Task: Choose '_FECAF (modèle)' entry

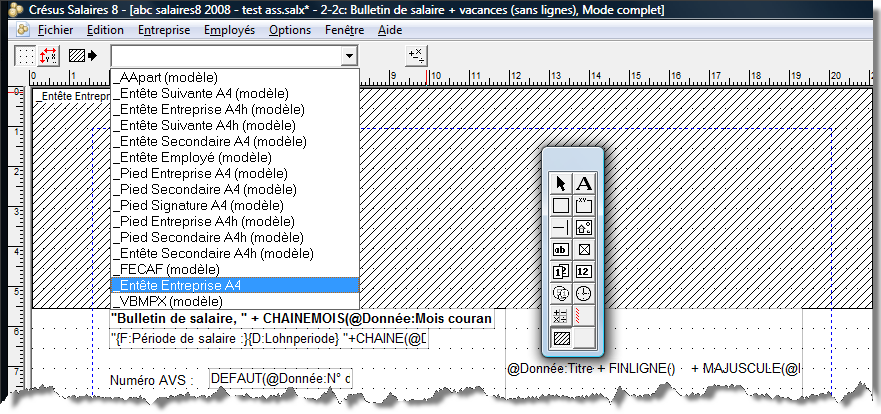Action: [x=235, y=269]
